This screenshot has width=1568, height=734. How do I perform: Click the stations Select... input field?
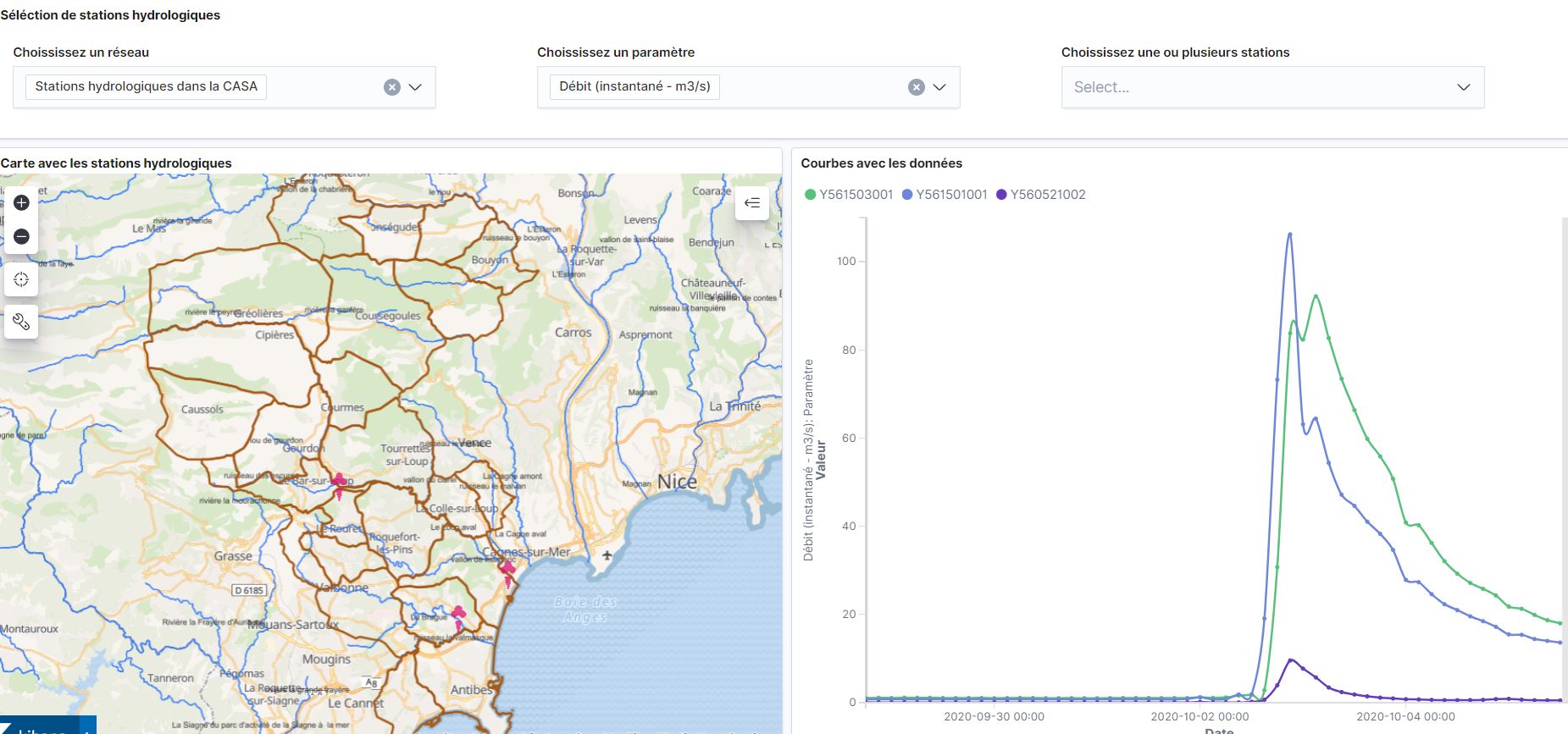pos(1272,87)
